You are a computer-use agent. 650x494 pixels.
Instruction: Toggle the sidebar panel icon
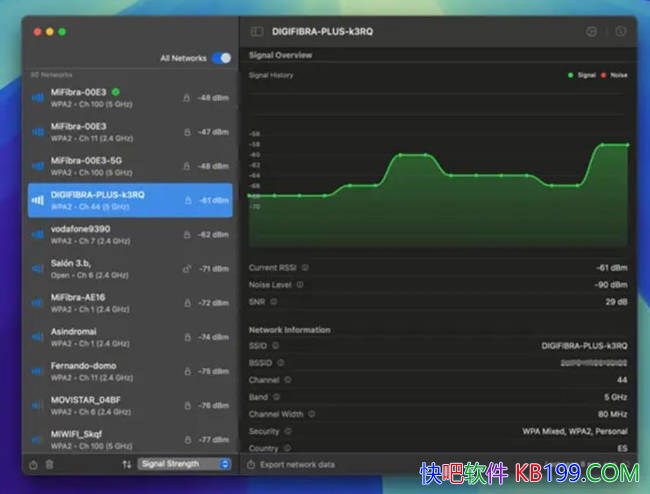click(257, 32)
